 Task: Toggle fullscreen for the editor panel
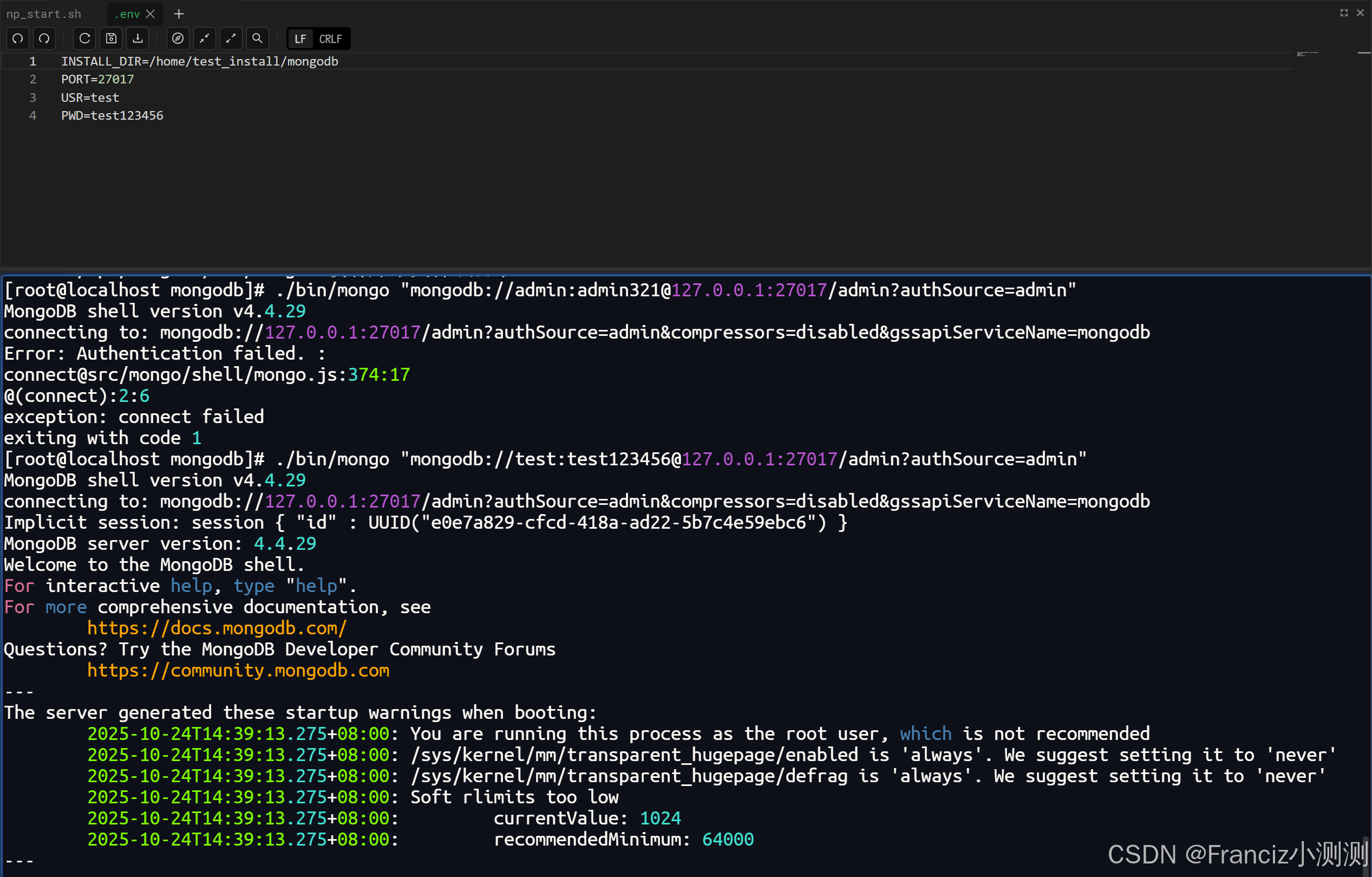[x=1343, y=12]
